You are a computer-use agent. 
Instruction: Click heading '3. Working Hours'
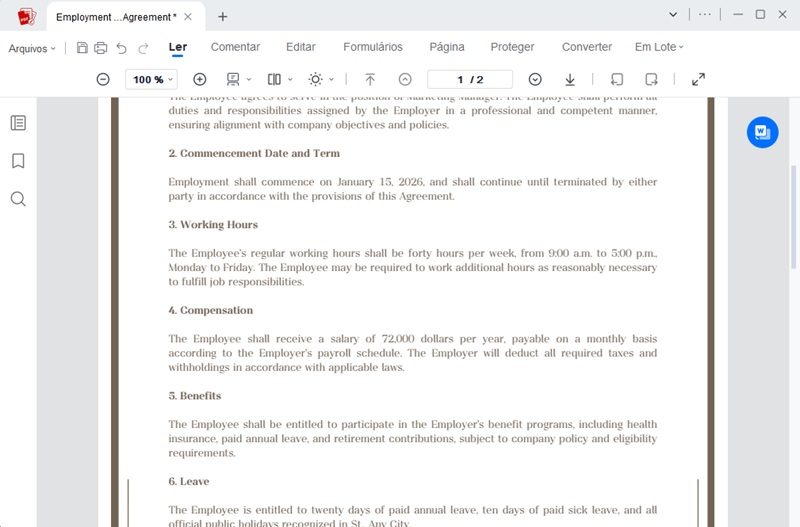pos(213,225)
